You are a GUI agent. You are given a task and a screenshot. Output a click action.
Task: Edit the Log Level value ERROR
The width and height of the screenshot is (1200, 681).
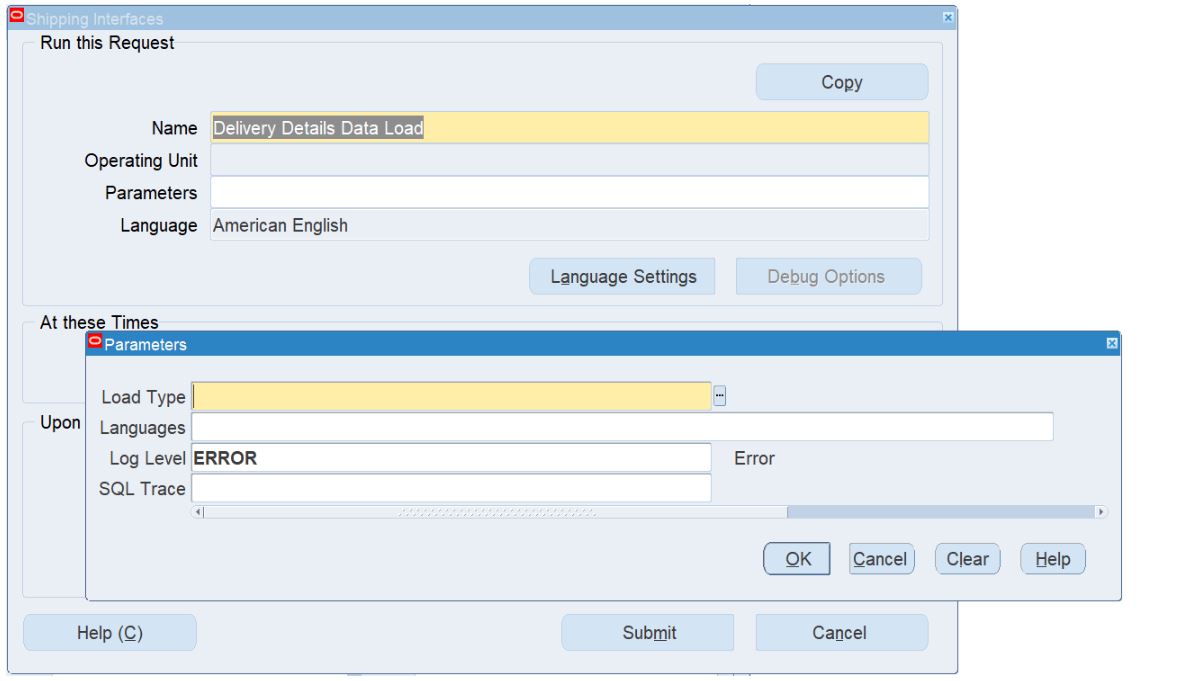click(400, 457)
